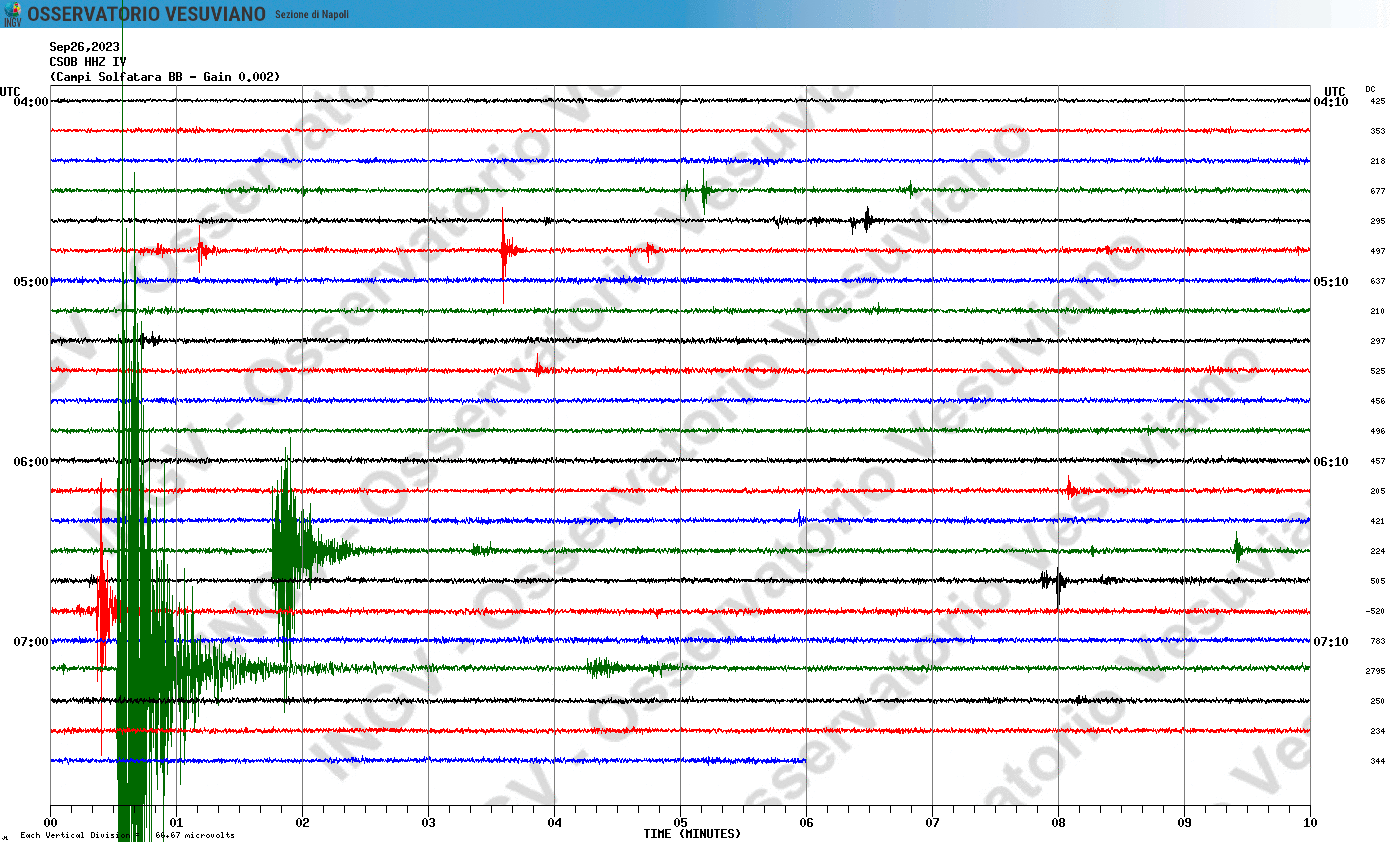This screenshot has width=1390, height=849.
Task: Click minute tick label 00
Action: pos(50,823)
